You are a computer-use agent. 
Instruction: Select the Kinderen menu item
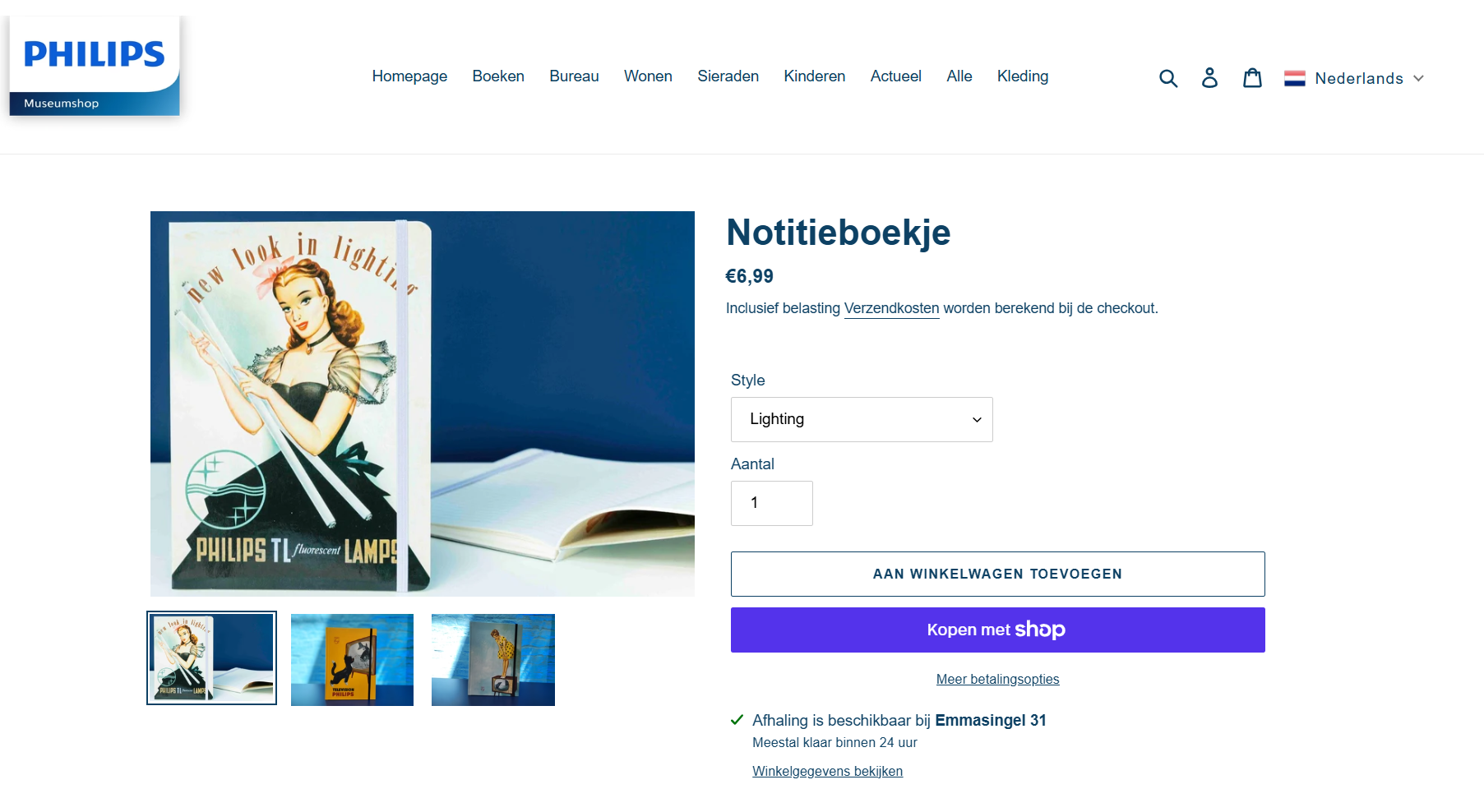click(814, 76)
